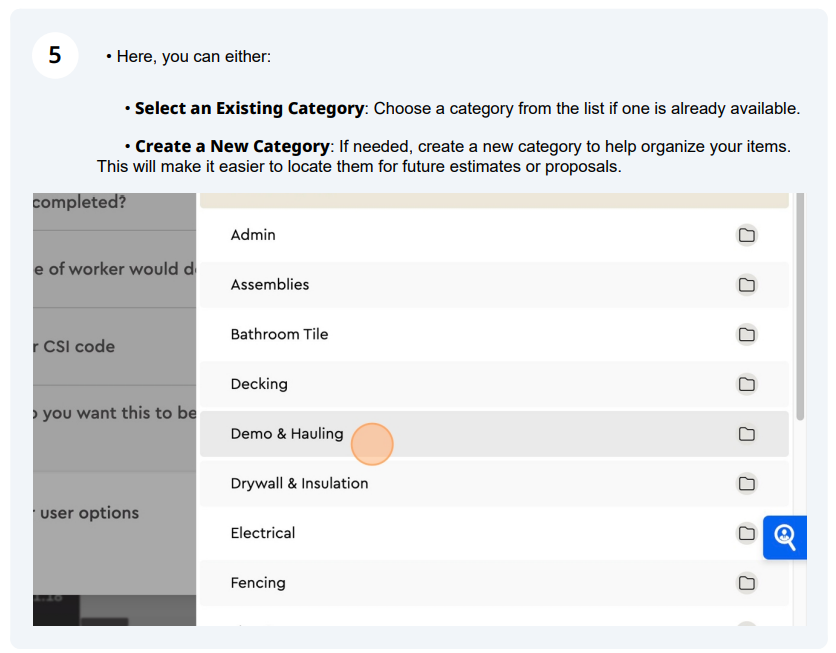Open the folder icon beside Admin
Viewport: 836px width, 653px height.
[746, 235]
